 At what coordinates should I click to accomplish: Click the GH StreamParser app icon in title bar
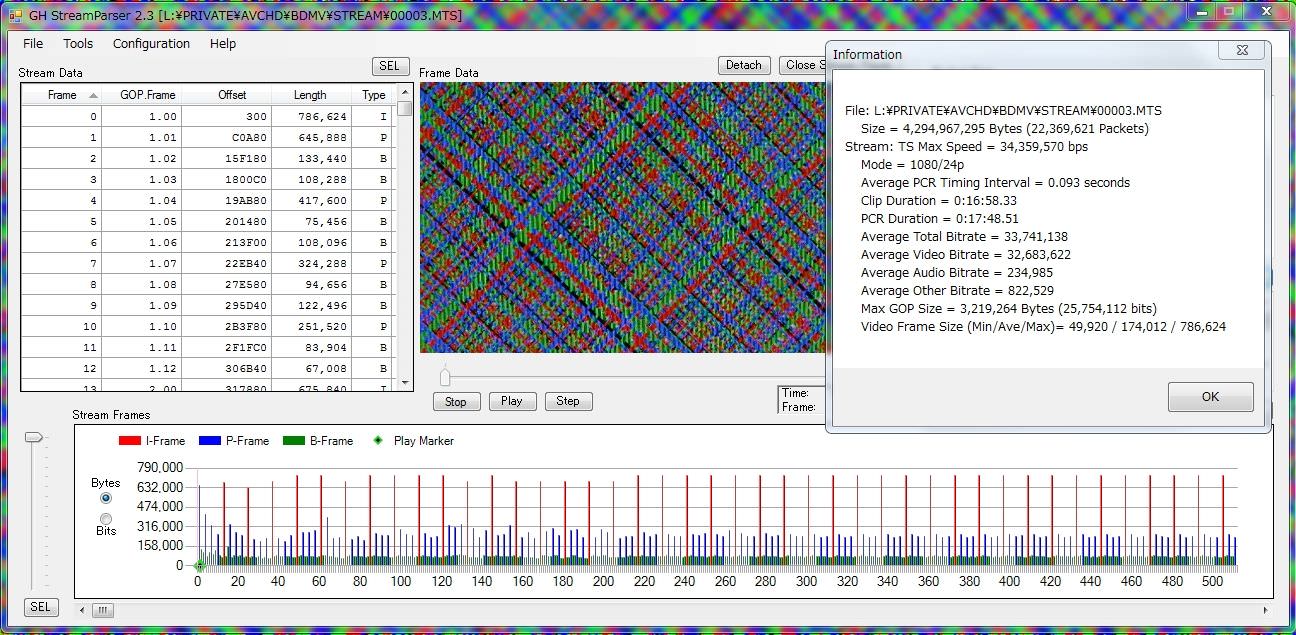click(15, 15)
